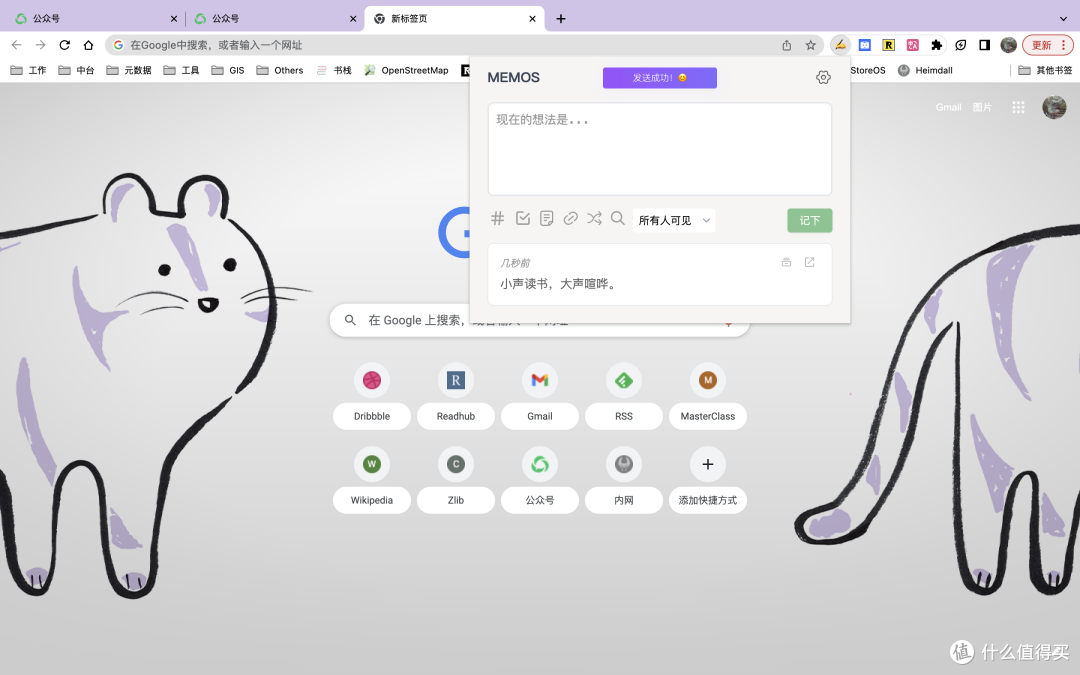1080x675 pixels.
Task: Click the Memos pen extension icon
Action: 840,45
